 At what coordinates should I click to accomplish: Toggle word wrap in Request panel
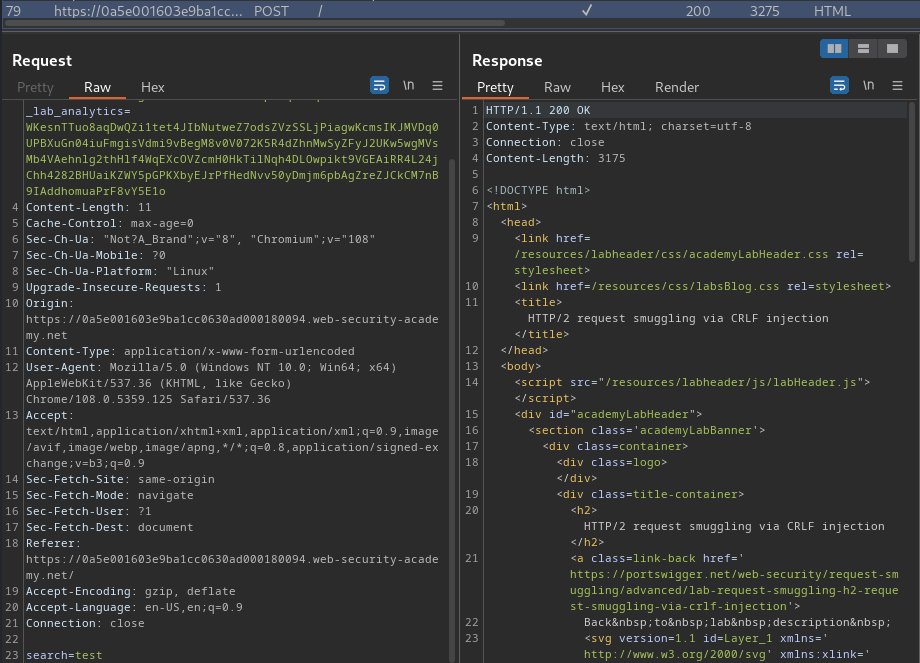click(379, 86)
